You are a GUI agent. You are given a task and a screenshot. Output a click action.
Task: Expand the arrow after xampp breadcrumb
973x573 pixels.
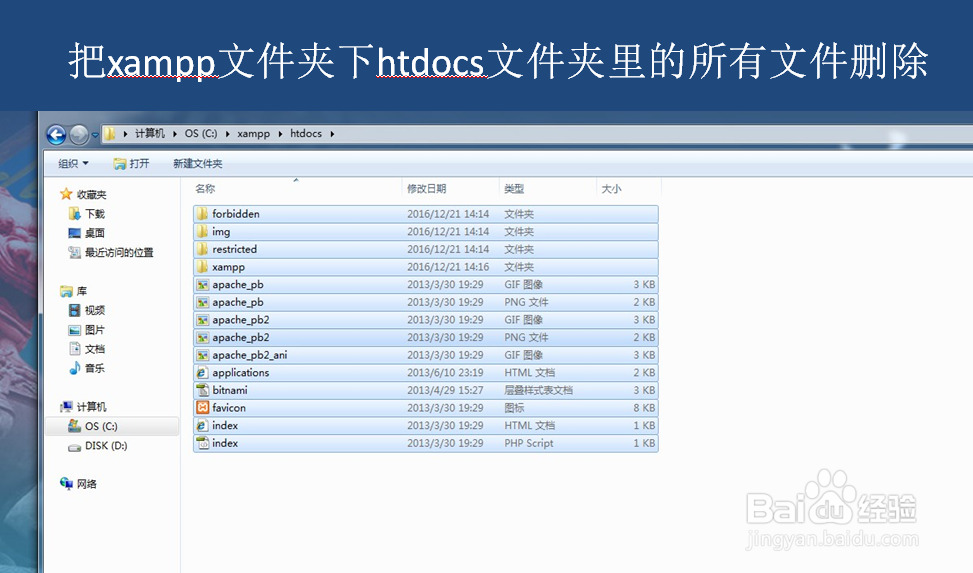280,134
